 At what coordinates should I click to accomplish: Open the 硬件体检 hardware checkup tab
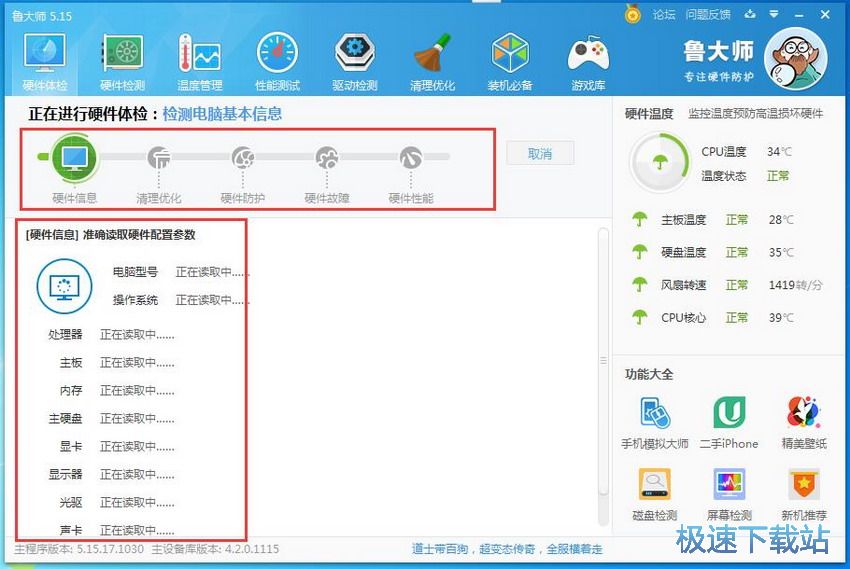point(44,61)
